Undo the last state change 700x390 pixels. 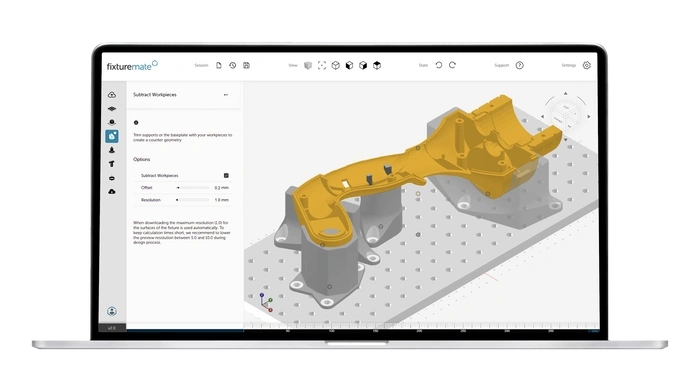coord(439,65)
